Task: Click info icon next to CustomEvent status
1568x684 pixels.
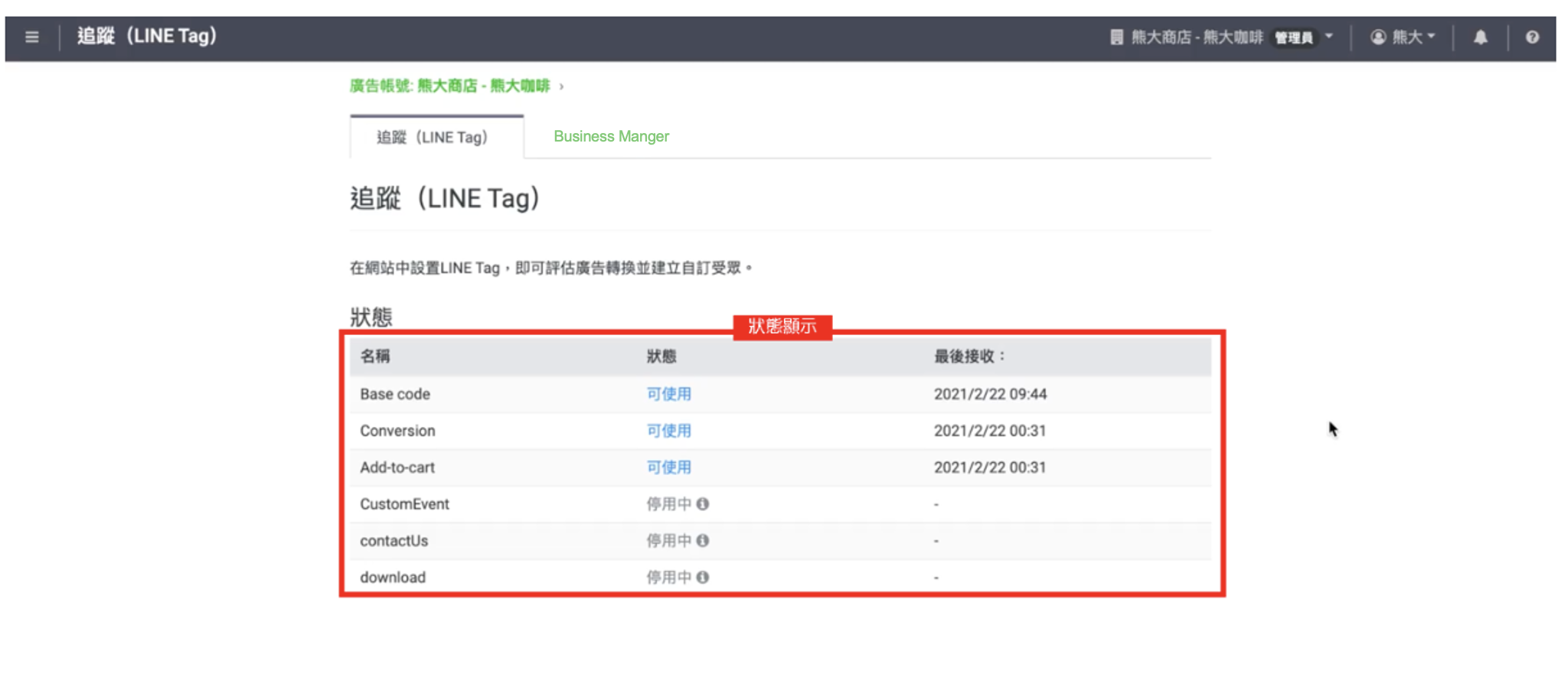Action: (x=703, y=503)
